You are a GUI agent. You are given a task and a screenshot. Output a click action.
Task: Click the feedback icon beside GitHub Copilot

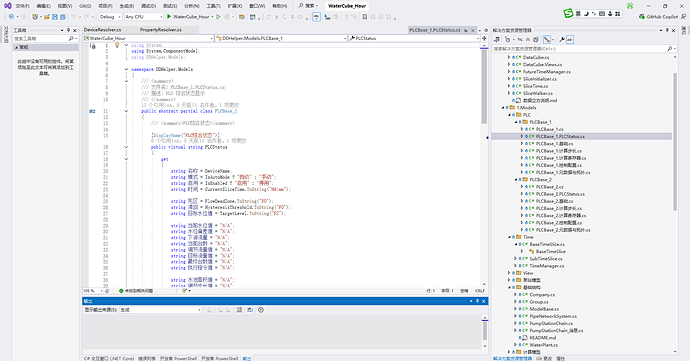pos(683,17)
